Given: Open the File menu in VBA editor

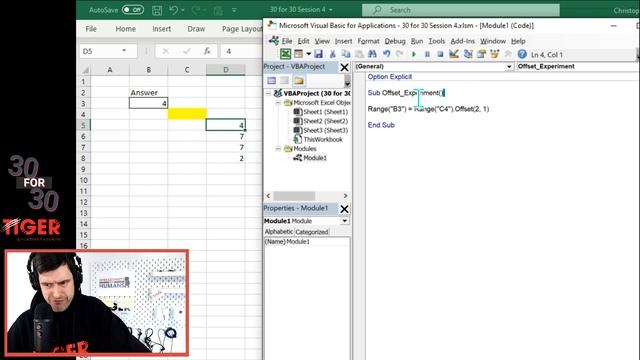Looking at the screenshot, I should 287,41.
